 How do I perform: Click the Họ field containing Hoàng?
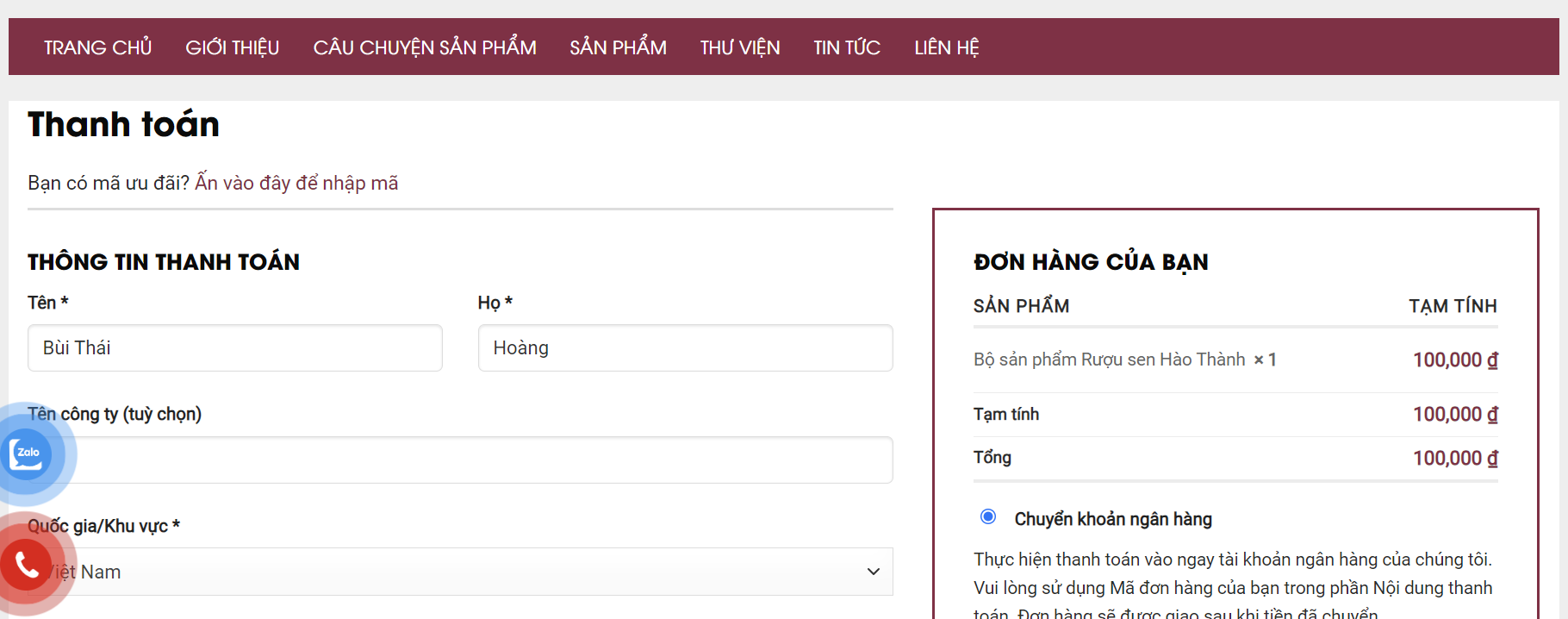[685, 348]
